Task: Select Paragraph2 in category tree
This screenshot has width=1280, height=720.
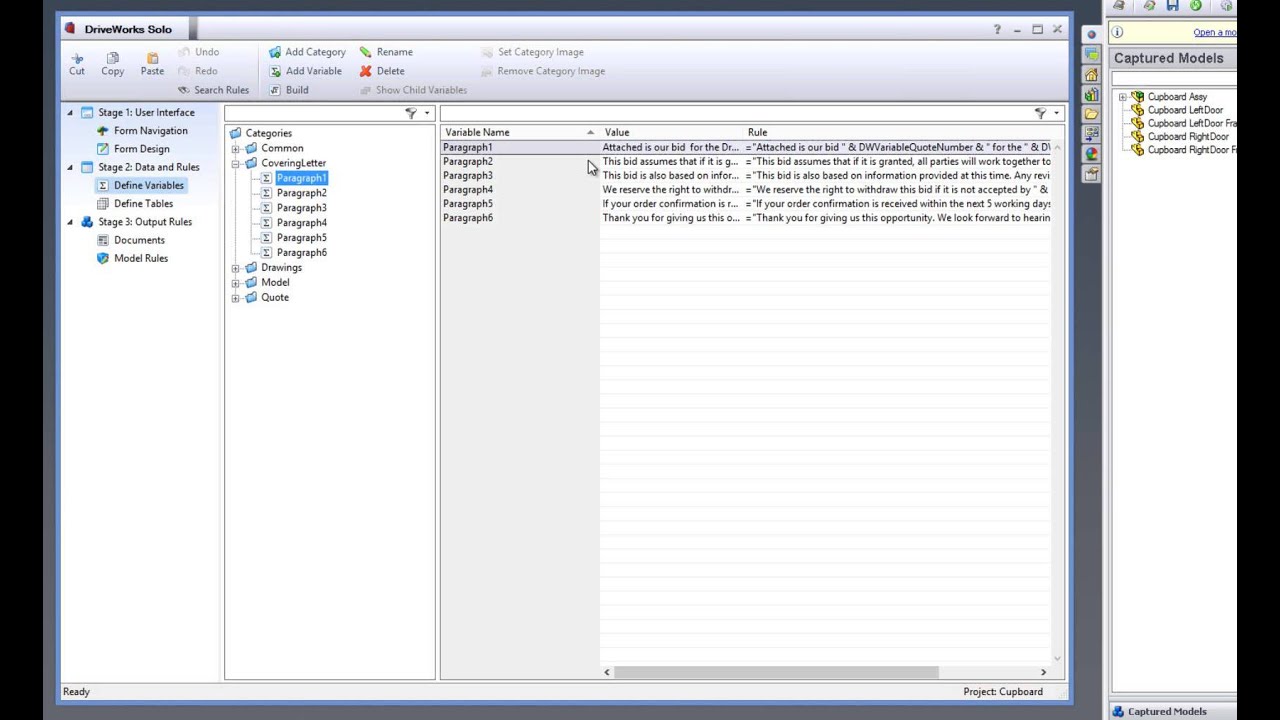Action: click(301, 193)
